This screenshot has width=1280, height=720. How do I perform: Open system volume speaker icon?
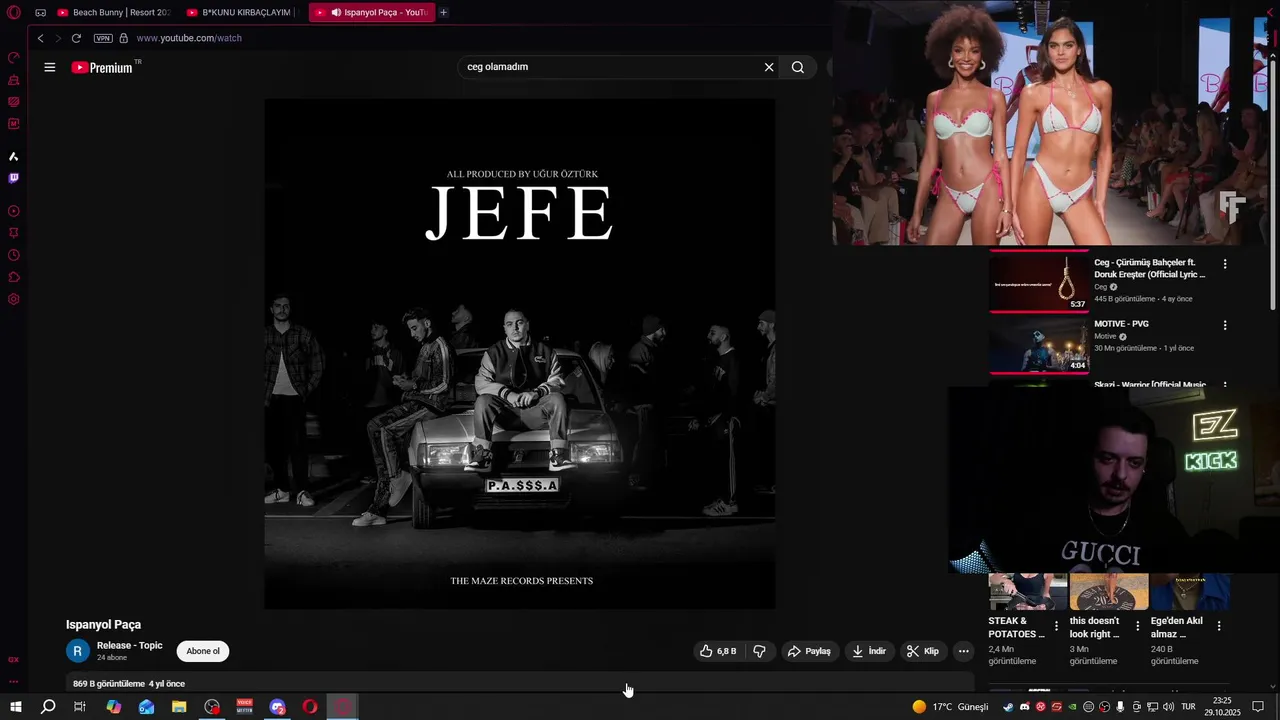(1168, 707)
